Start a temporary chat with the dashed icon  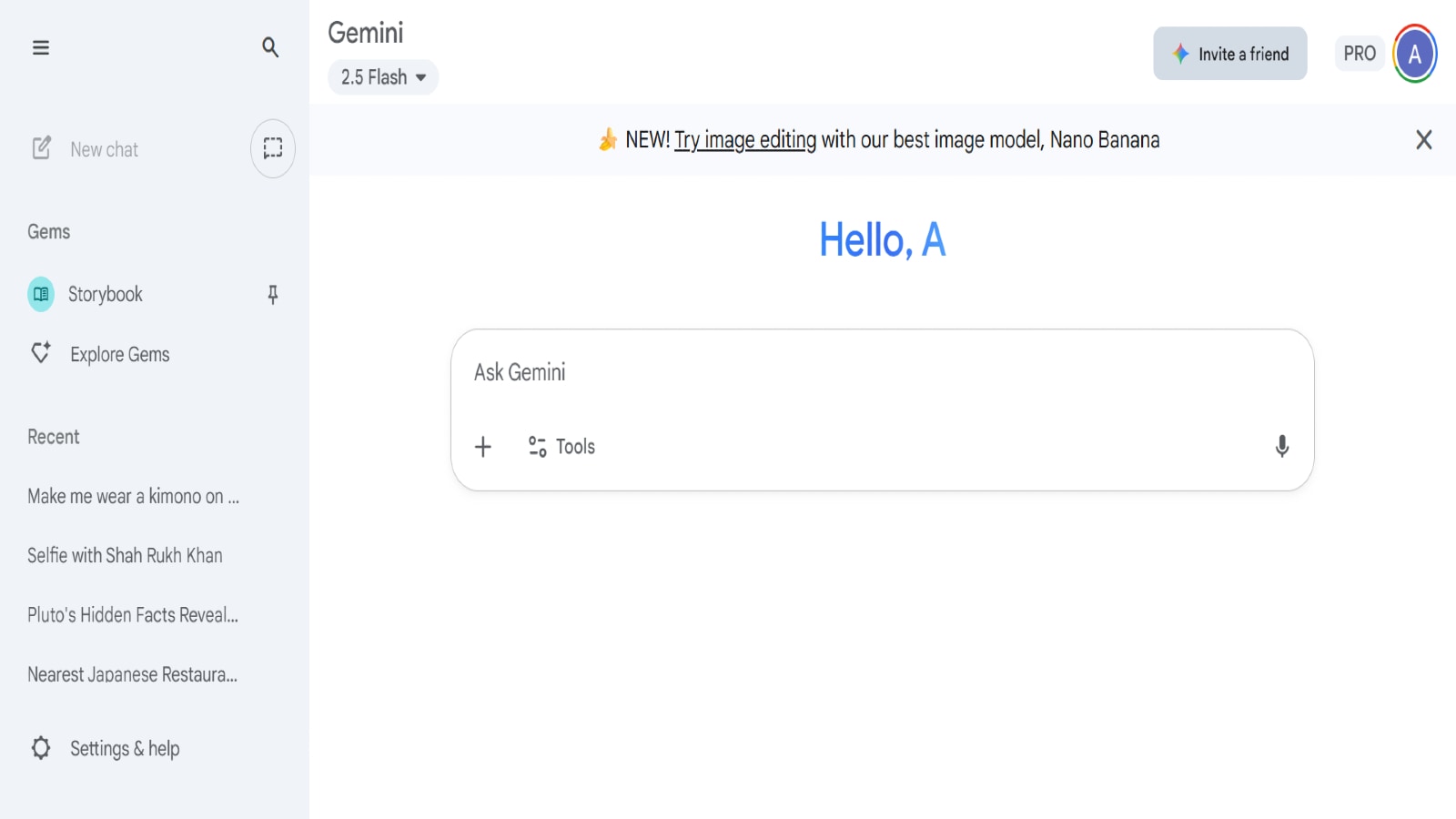(x=273, y=148)
